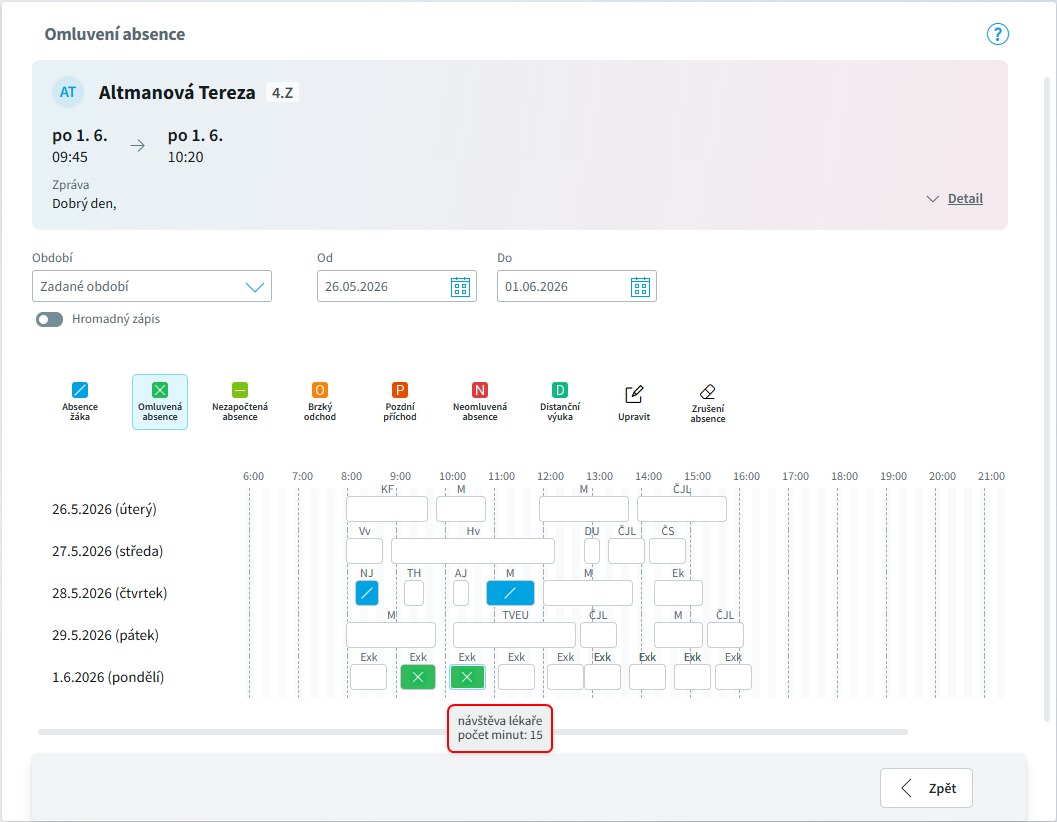
Task: Select the Omluvená absence tool
Action: (160, 402)
